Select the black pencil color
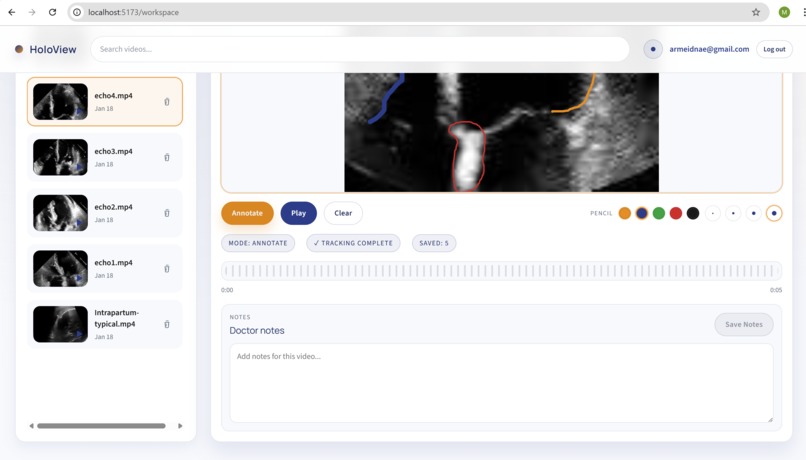806x460 pixels. point(693,213)
